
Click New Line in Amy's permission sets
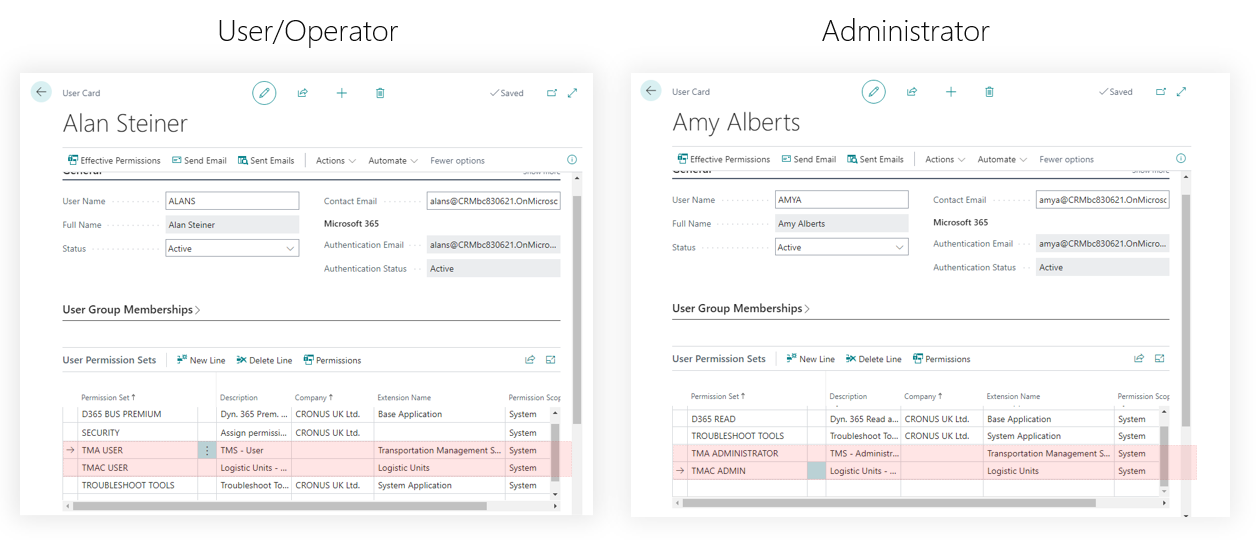810,359
